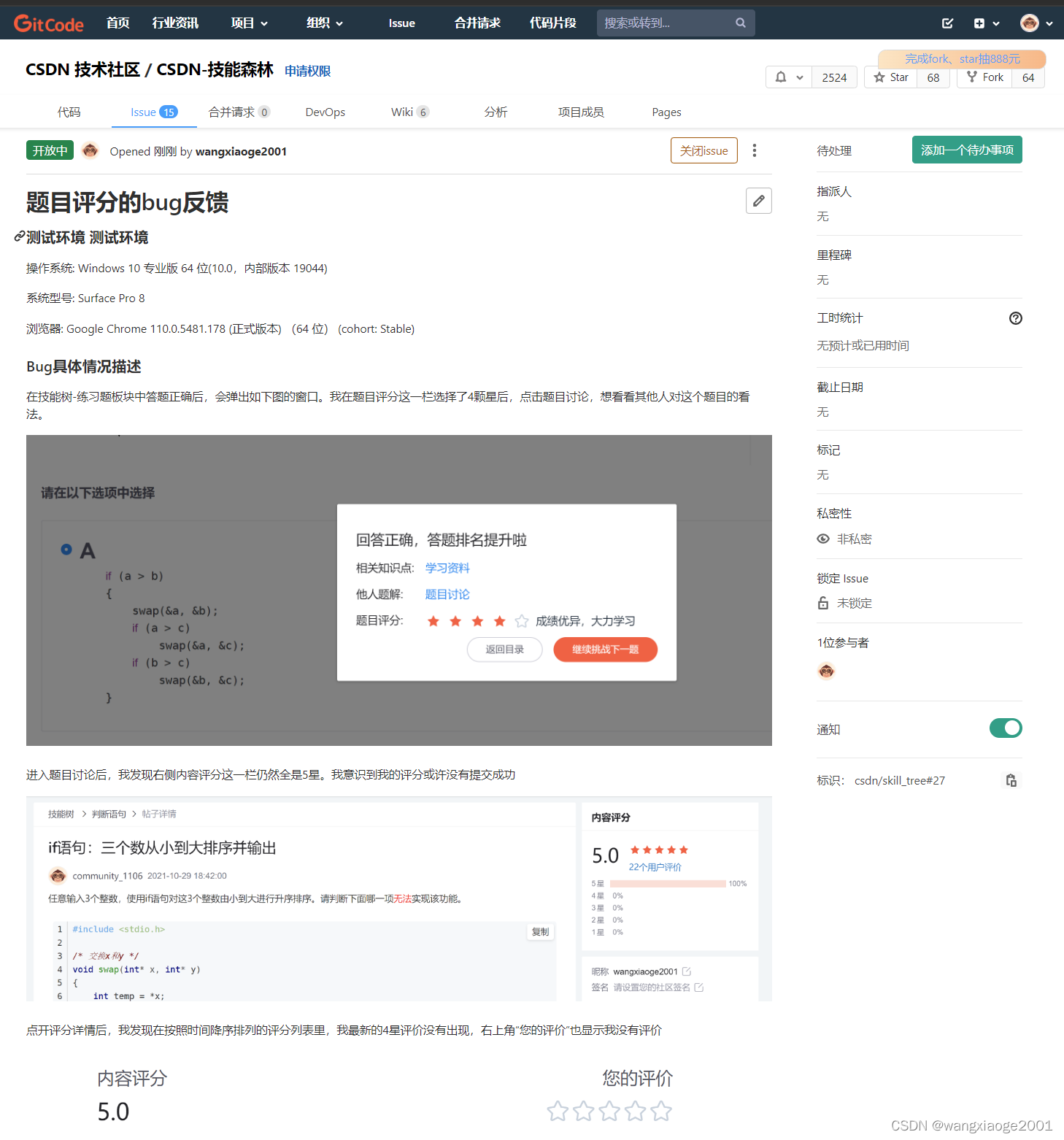
Task: Click 截止日期 section heading in sidebar
Action: [x=840, y=387]
